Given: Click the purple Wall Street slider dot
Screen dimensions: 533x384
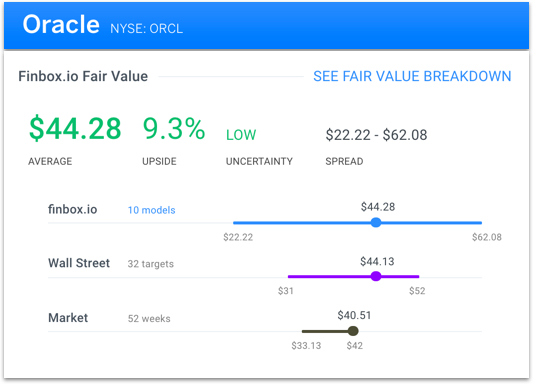Looking at the screenshot, I should point(376,276).
